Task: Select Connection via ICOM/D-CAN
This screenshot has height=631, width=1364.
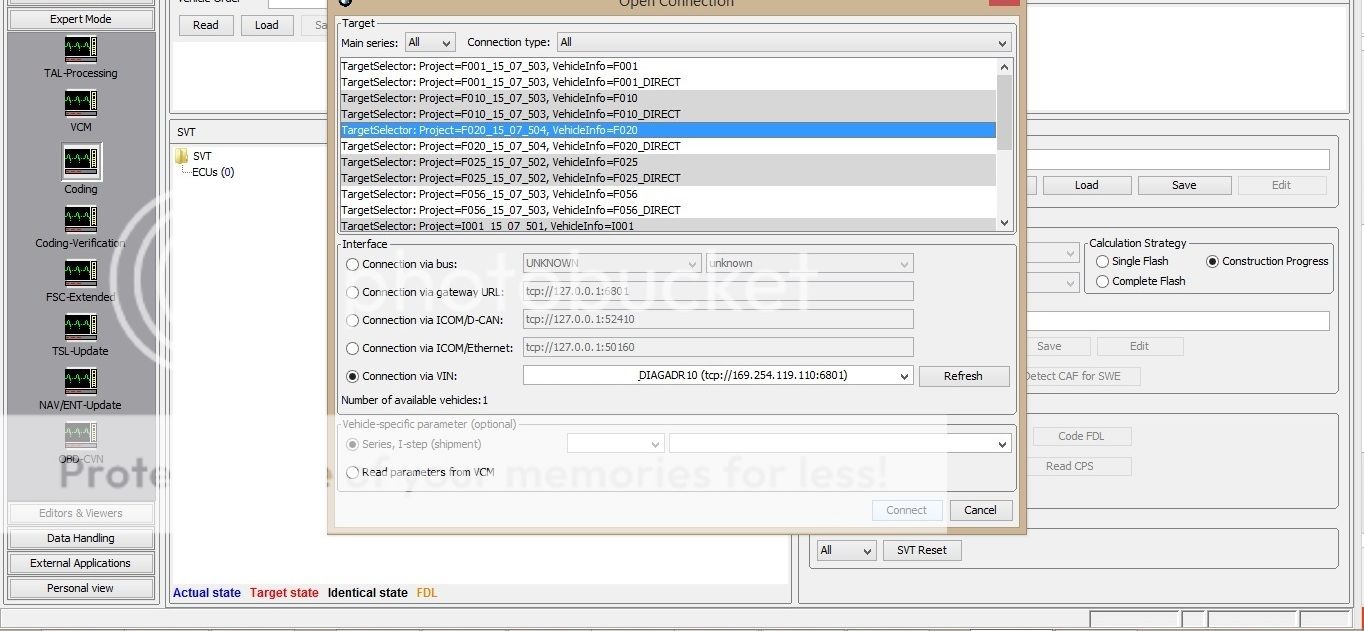Action: 352,319
